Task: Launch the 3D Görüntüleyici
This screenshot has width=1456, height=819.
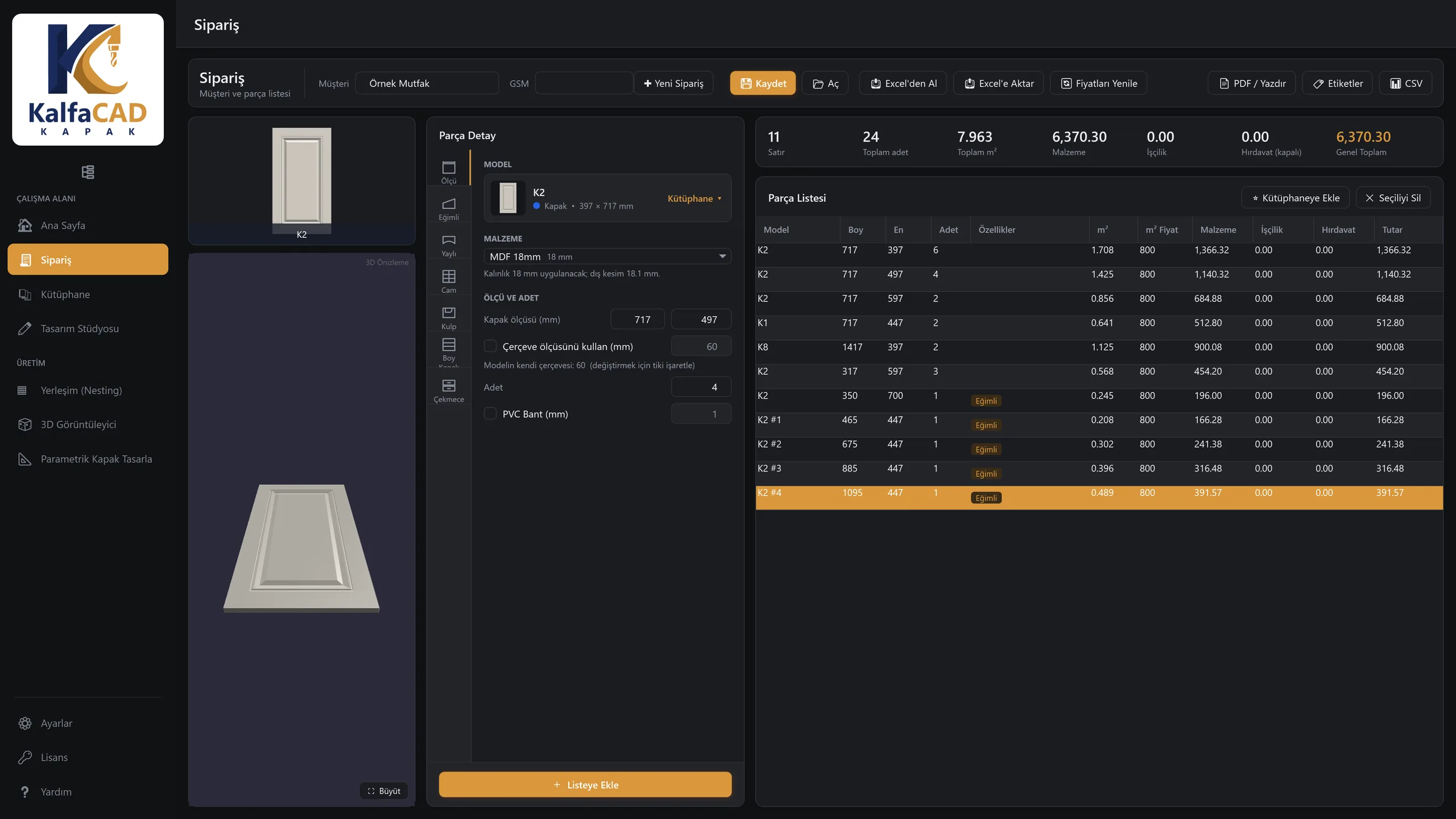Action: tap(88, 424)
